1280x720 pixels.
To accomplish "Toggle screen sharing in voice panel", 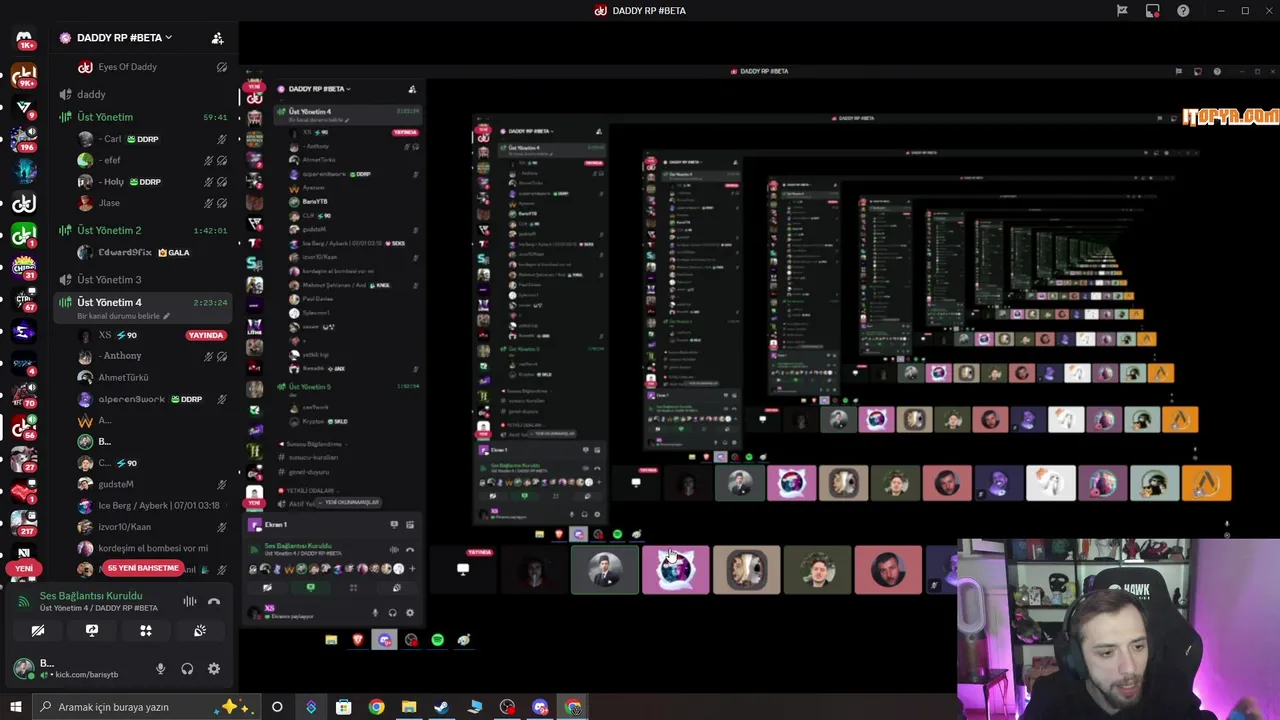I will point(92,631).
